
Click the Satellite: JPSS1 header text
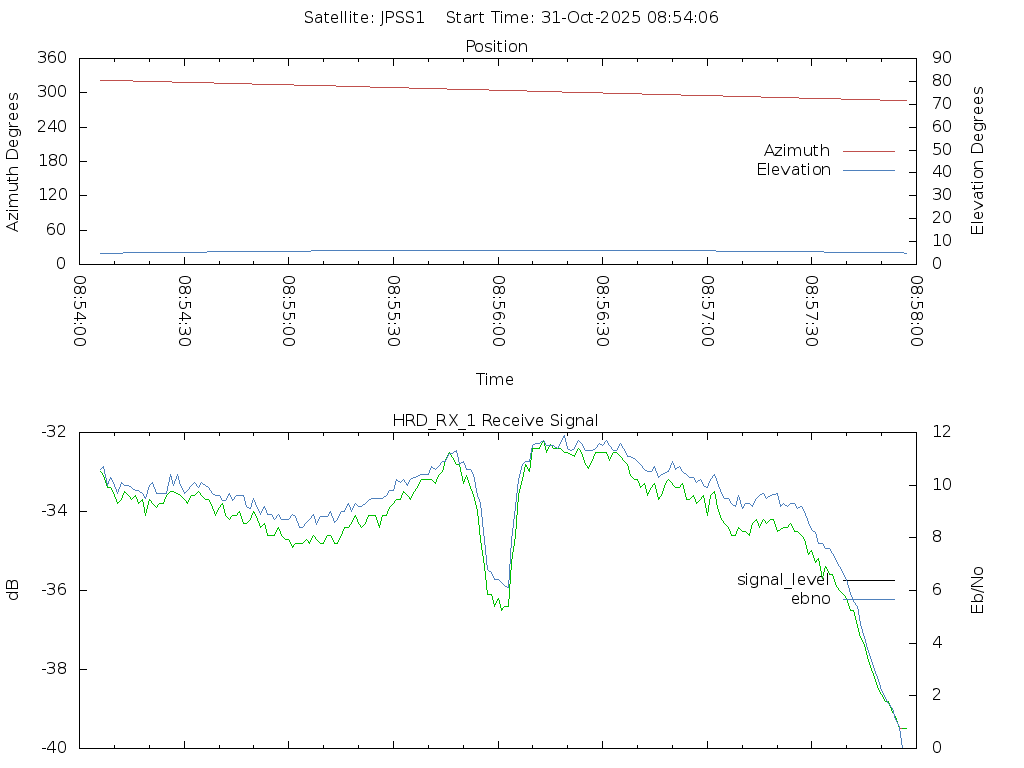(370, 17)
